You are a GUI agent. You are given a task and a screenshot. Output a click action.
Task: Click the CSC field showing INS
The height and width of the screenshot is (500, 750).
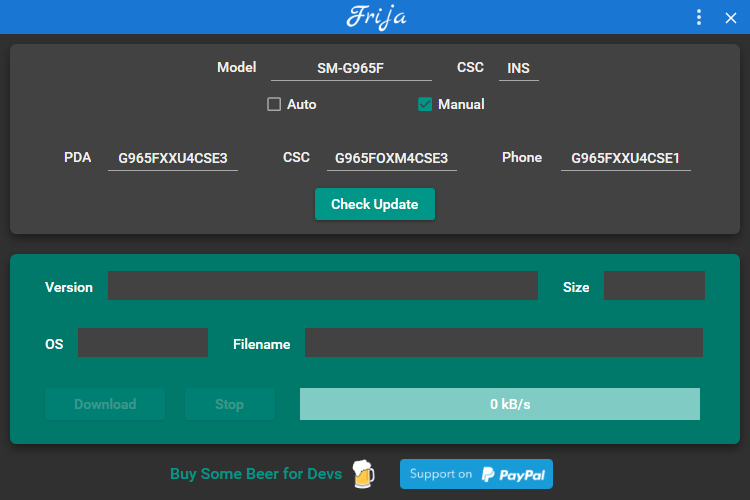(x=518, y=68)
